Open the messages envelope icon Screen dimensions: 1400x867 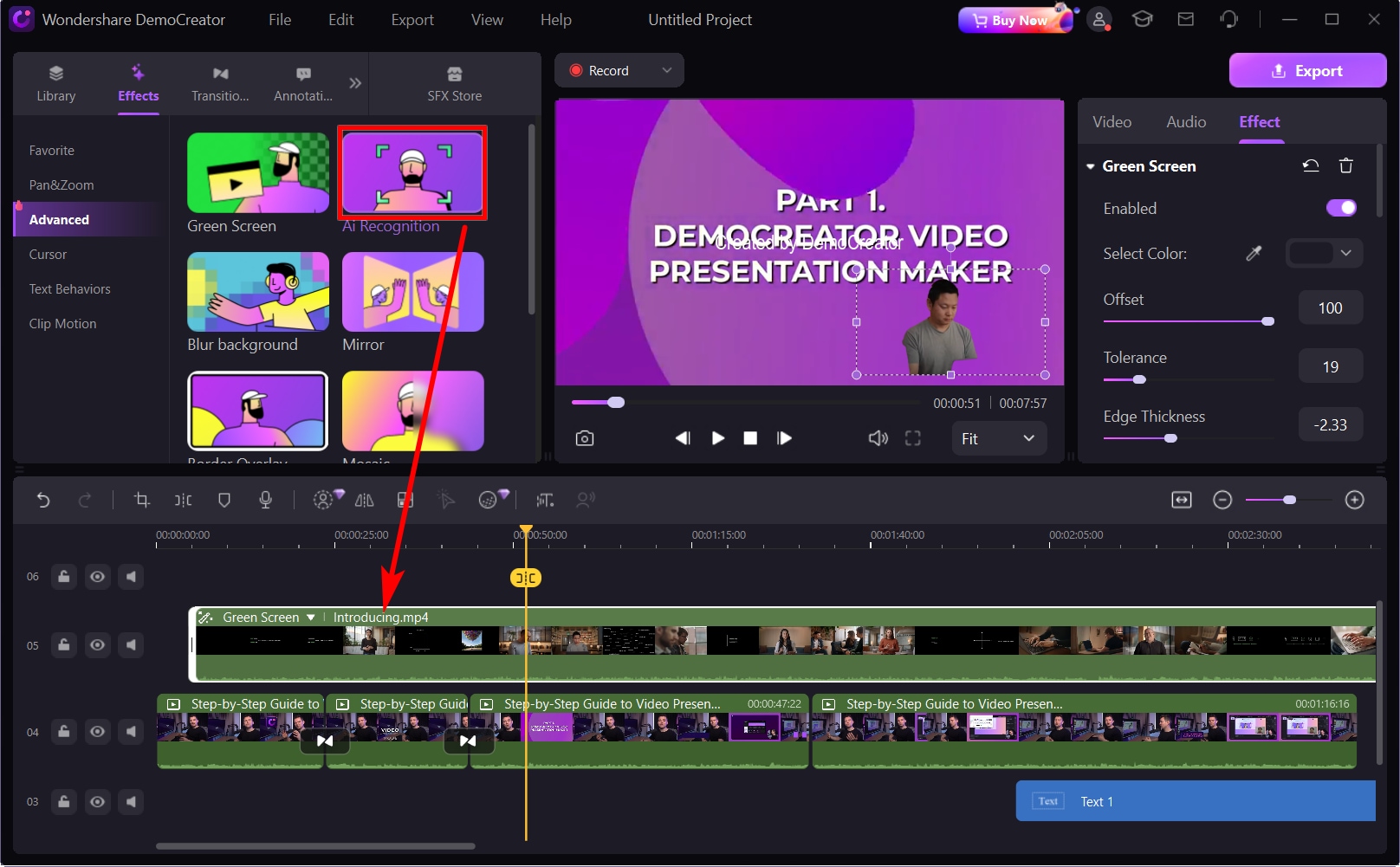(x=1186, y=19)
